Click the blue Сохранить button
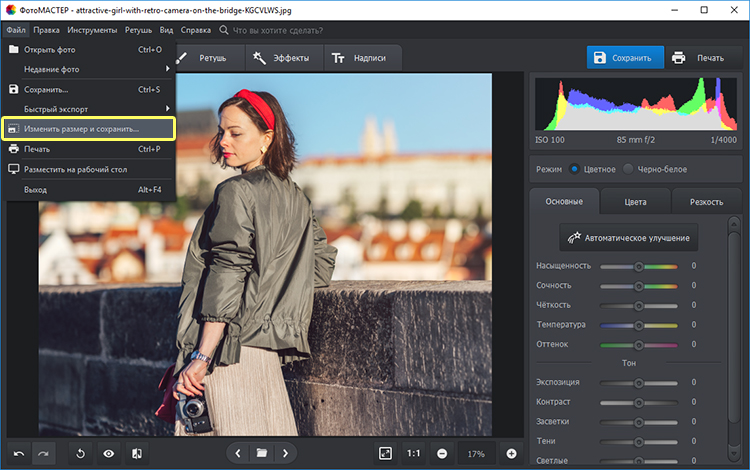This screenshot has width=750, height=470. coord(625,58)
